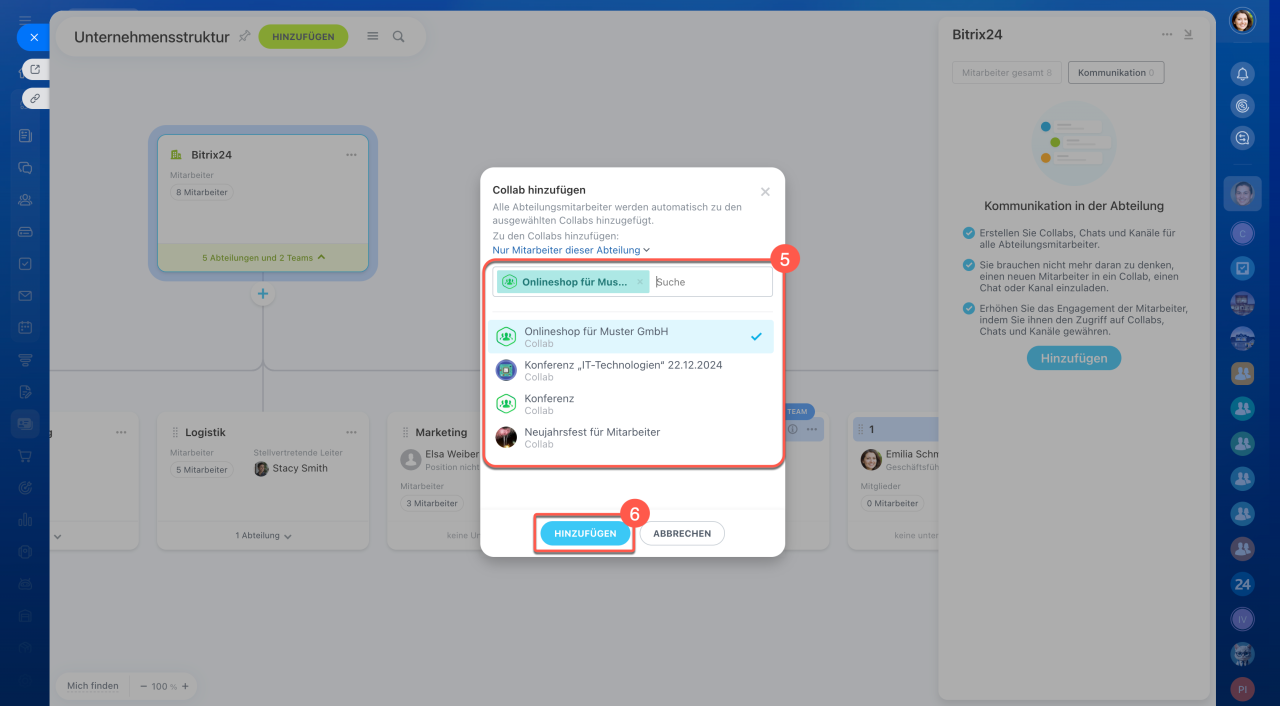Click the search magnifier in header
The image size is (1280, 706).
399,36
